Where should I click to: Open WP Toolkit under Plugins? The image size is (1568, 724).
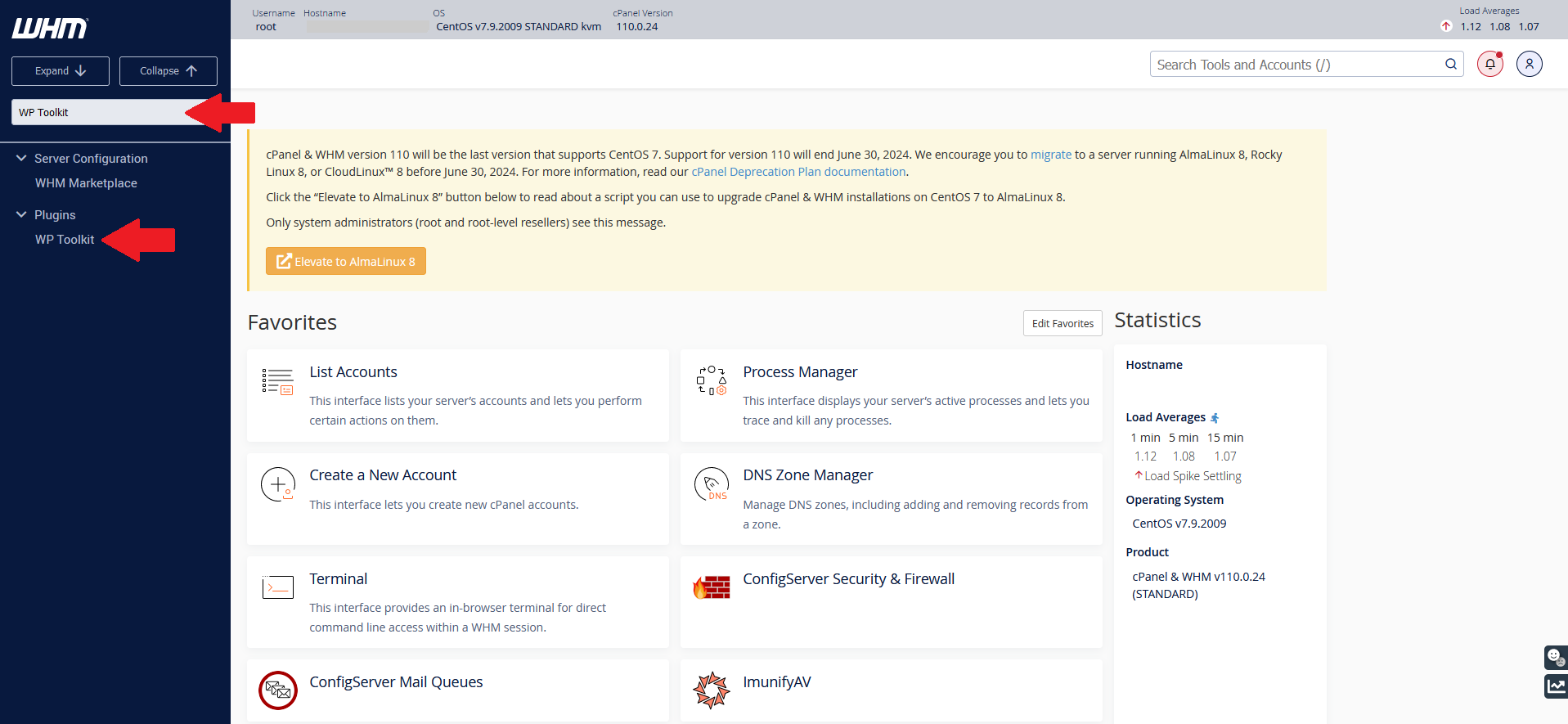65,240
